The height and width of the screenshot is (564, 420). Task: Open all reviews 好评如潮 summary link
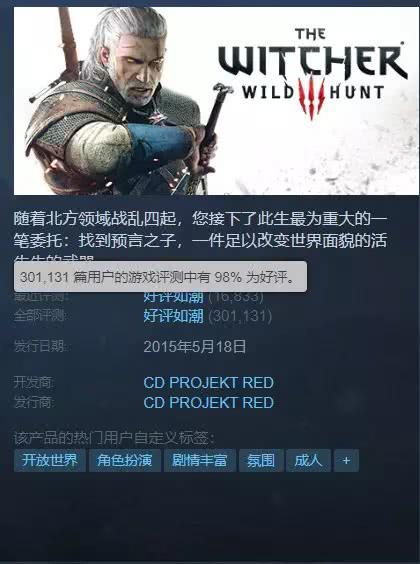click(x=173, y=316)
